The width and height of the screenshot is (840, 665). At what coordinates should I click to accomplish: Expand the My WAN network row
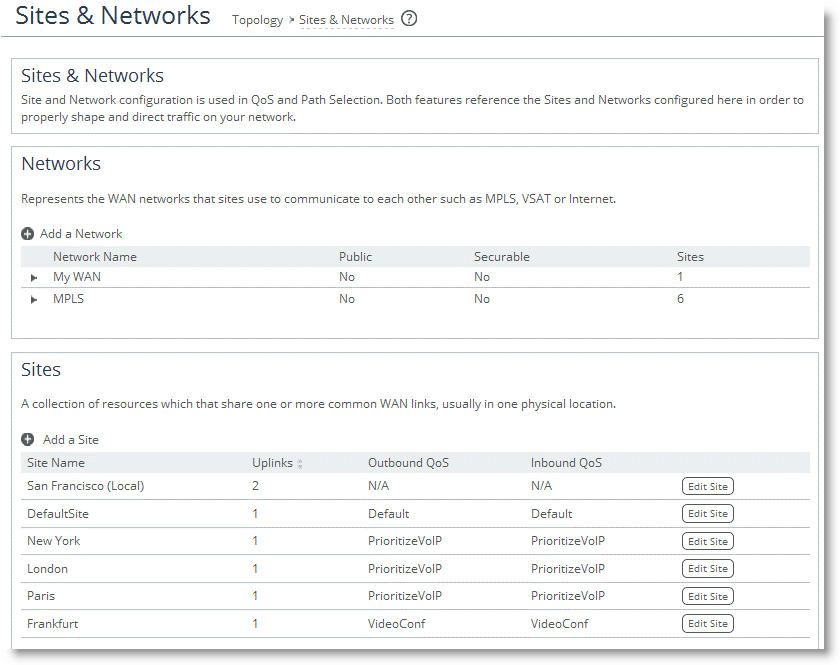[x=34, y=278]
